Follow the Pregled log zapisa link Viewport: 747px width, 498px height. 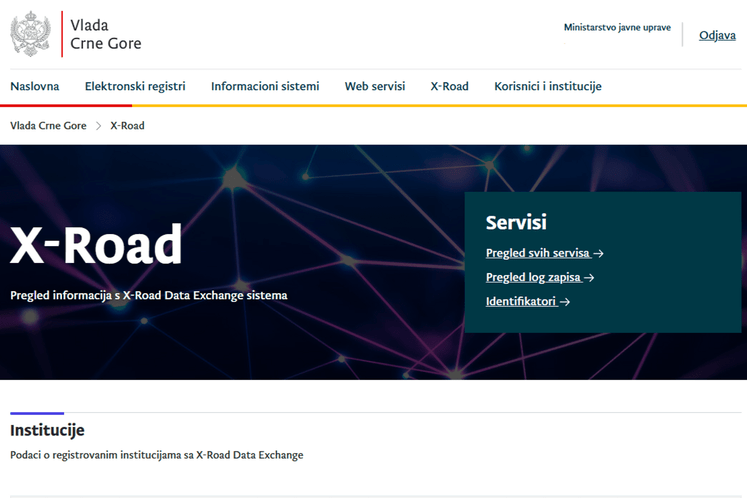tap(533, 278)
